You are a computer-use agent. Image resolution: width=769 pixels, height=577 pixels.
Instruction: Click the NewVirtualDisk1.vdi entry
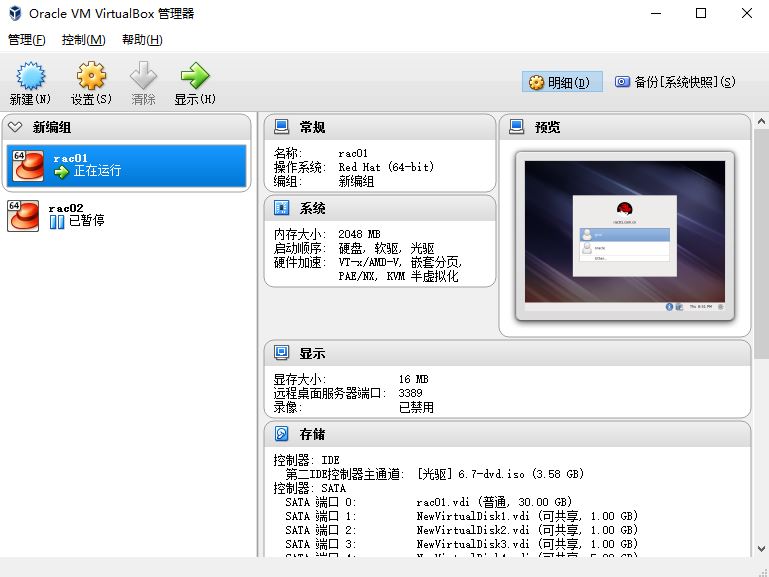click(527, 516)
